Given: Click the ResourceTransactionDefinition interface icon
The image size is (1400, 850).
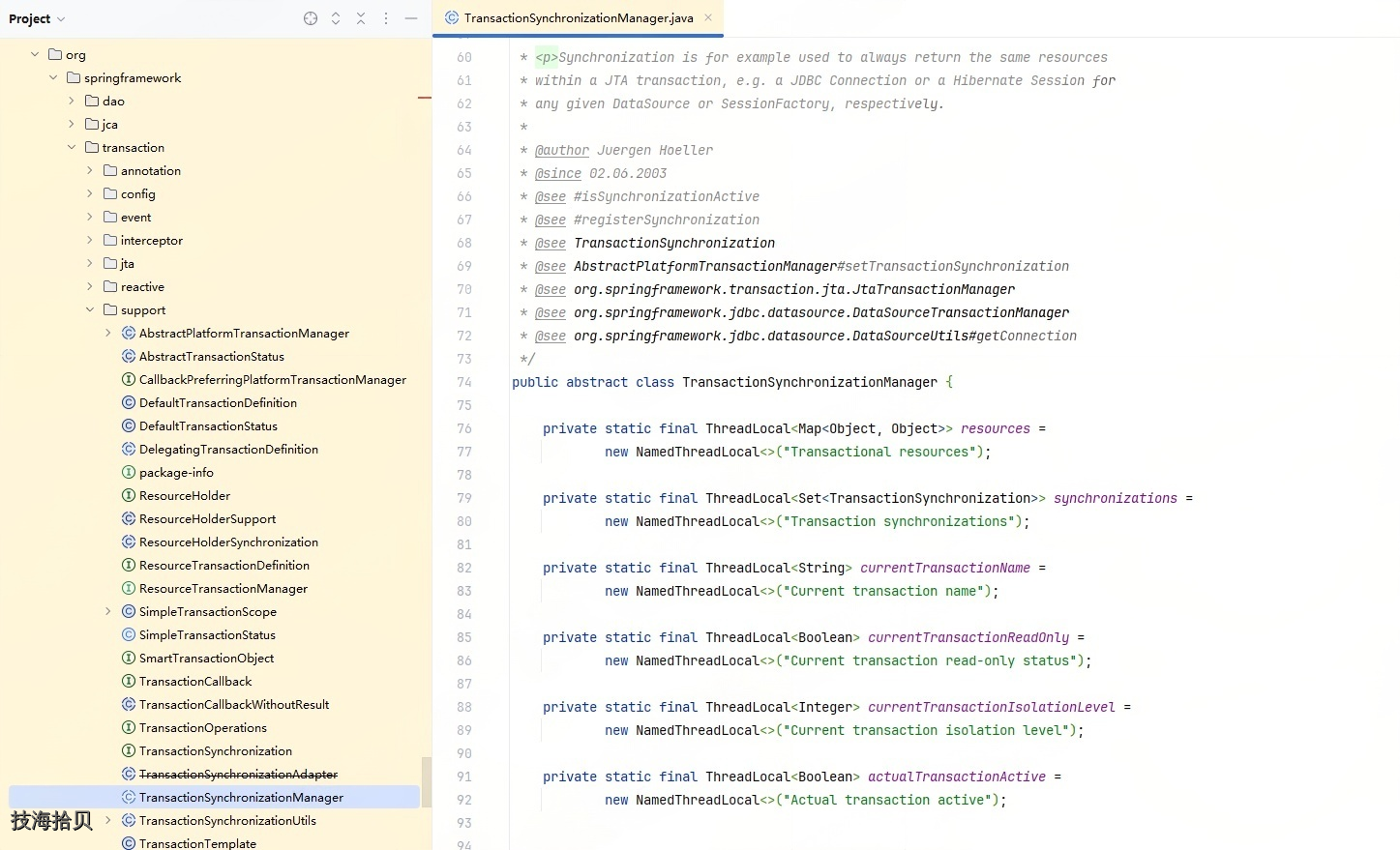Looking at the screenshot, I should tap(129, 566).
